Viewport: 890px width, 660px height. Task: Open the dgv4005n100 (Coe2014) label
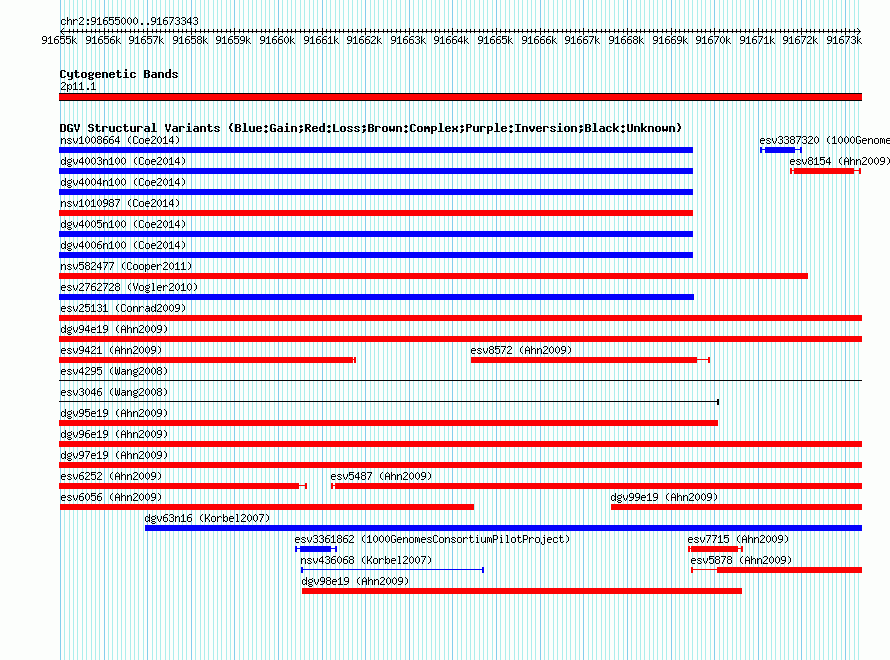pos(123,224)
